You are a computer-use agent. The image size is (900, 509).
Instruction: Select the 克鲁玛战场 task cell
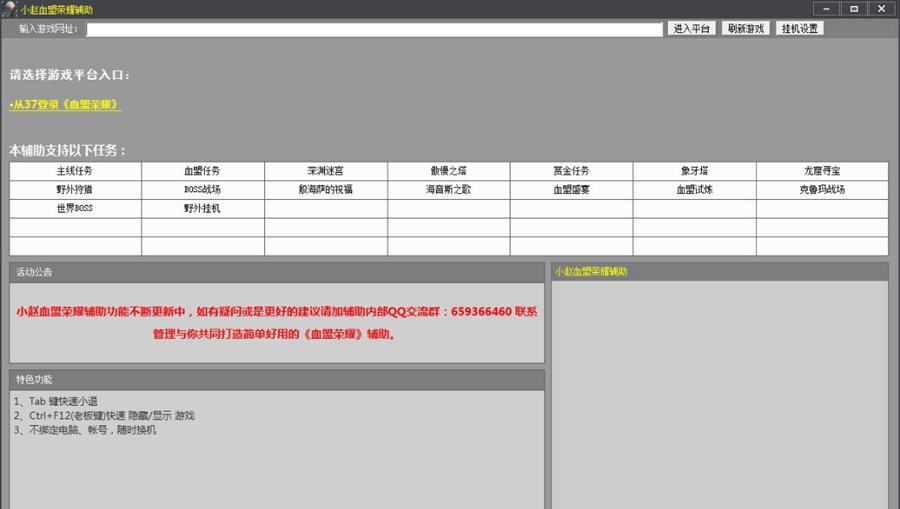tap(822, 190)
